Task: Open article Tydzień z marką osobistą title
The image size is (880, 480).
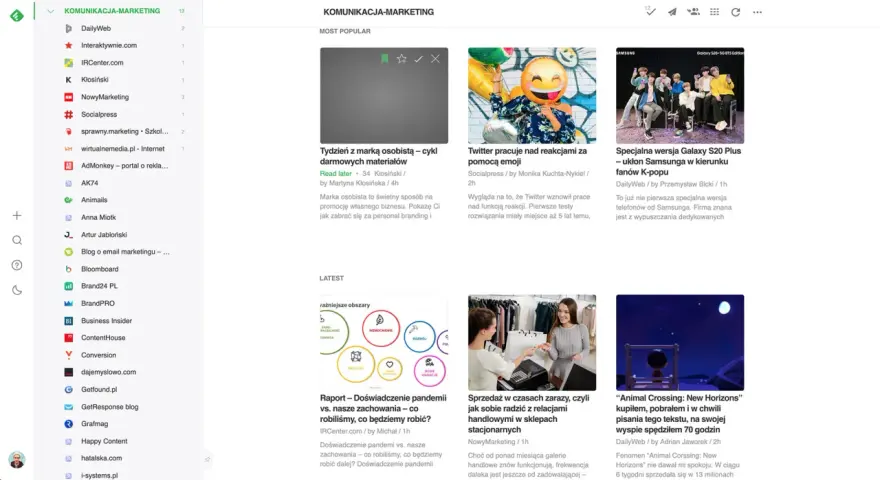Action: (x=378, y=156)
